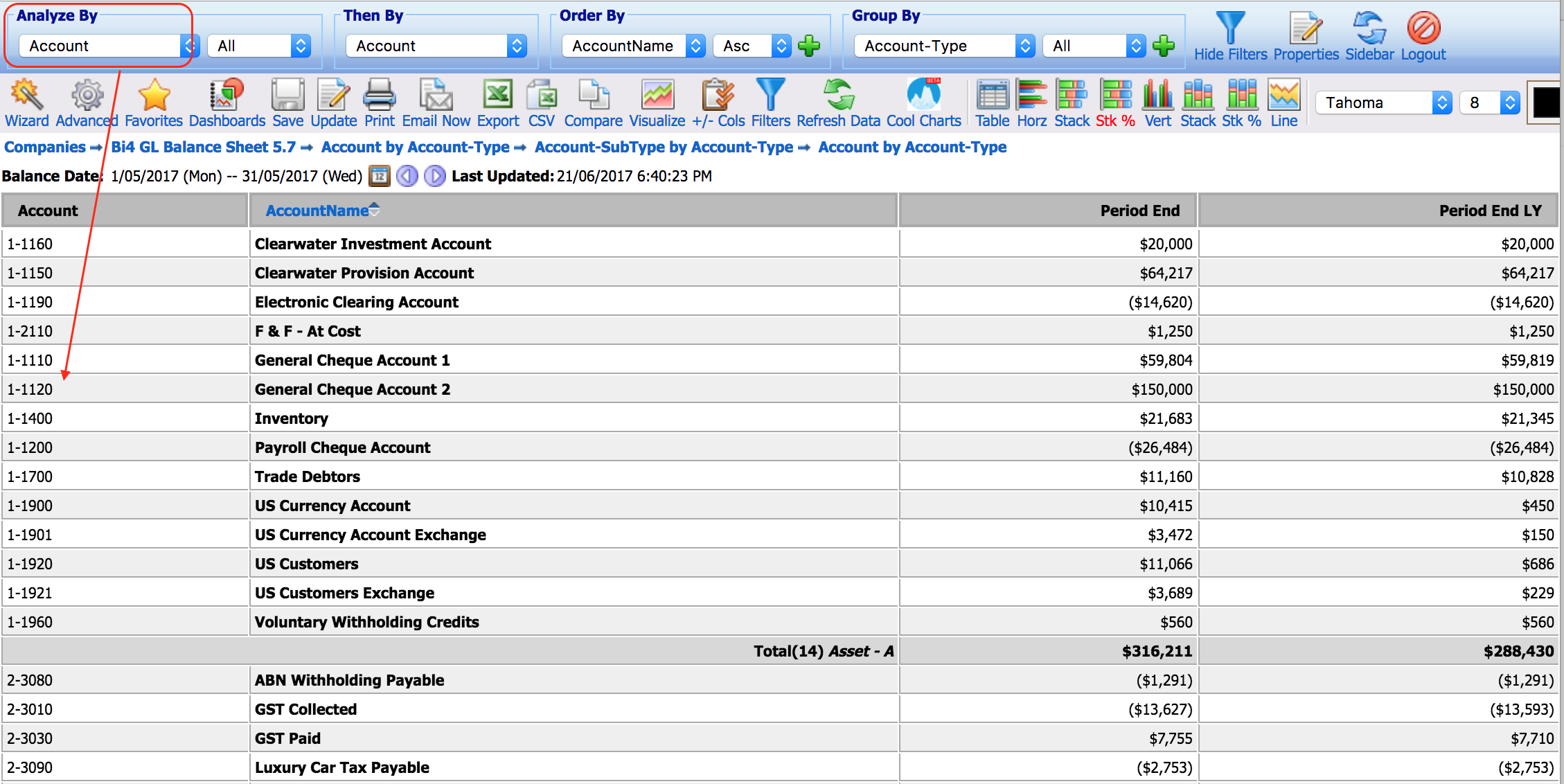This screenshot has height=784, width=1564.
Task: Open Then By Account dropdown
Action: click(436, 46)
